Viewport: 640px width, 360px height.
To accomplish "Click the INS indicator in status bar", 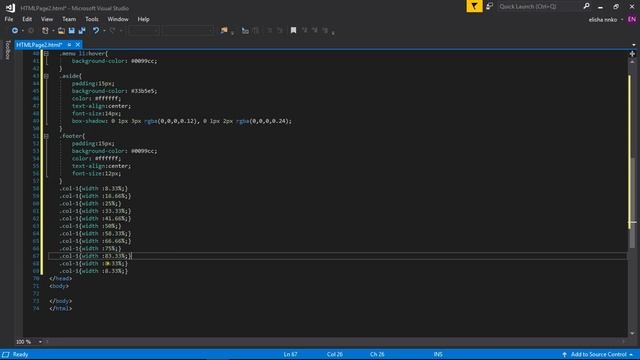I will point(438,354).
